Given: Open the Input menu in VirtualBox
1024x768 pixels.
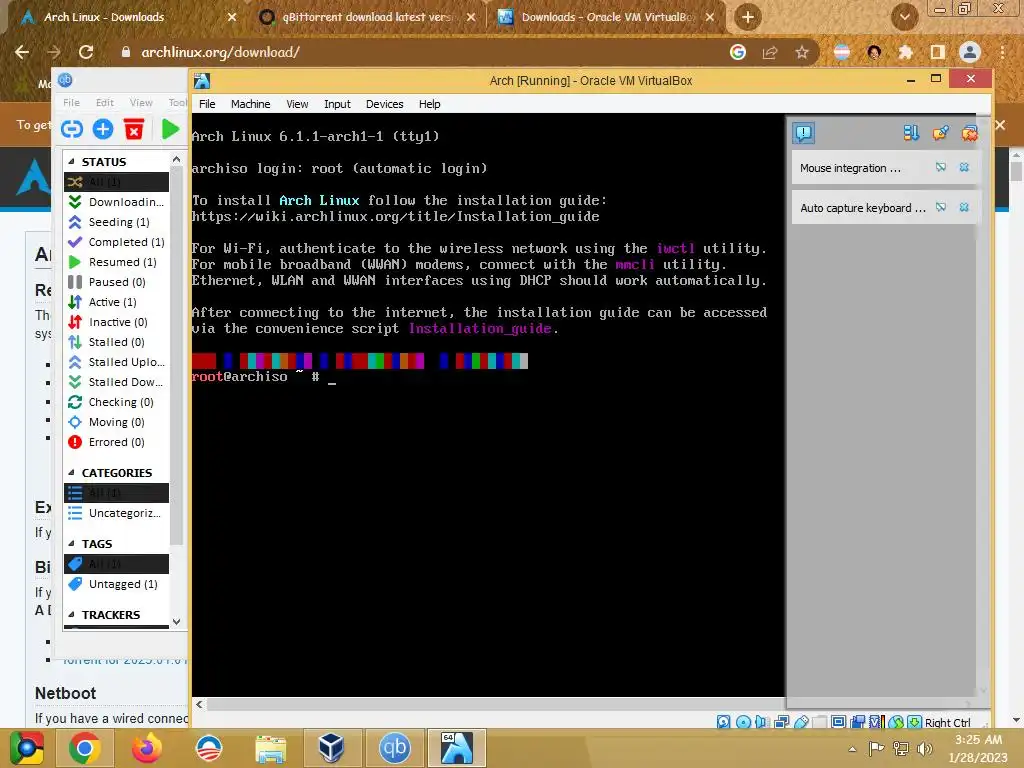Looking at the screenshot, I should pyautogui.click(x=337, y=104).
